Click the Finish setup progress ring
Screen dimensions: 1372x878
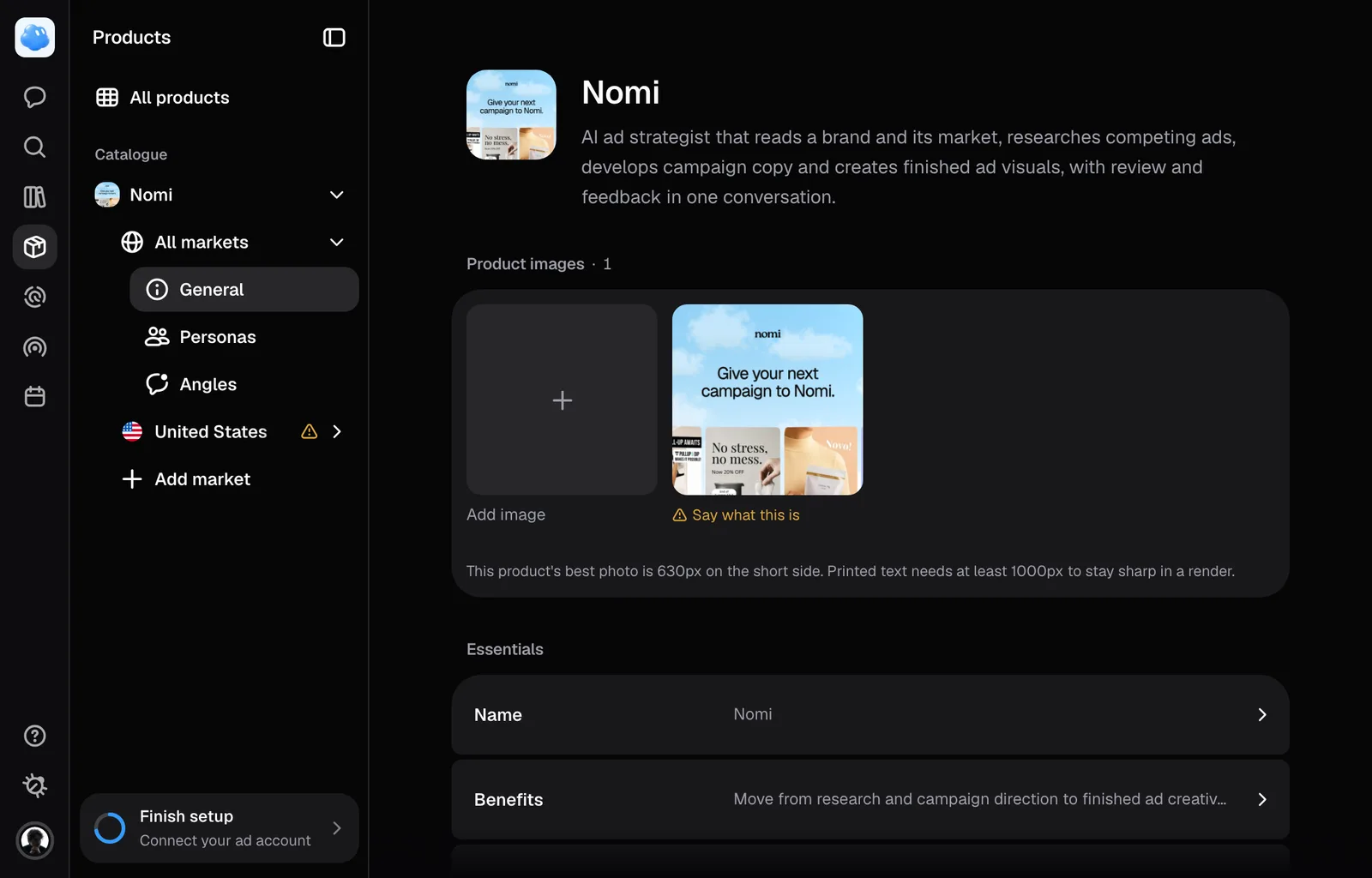click(110, 828)
